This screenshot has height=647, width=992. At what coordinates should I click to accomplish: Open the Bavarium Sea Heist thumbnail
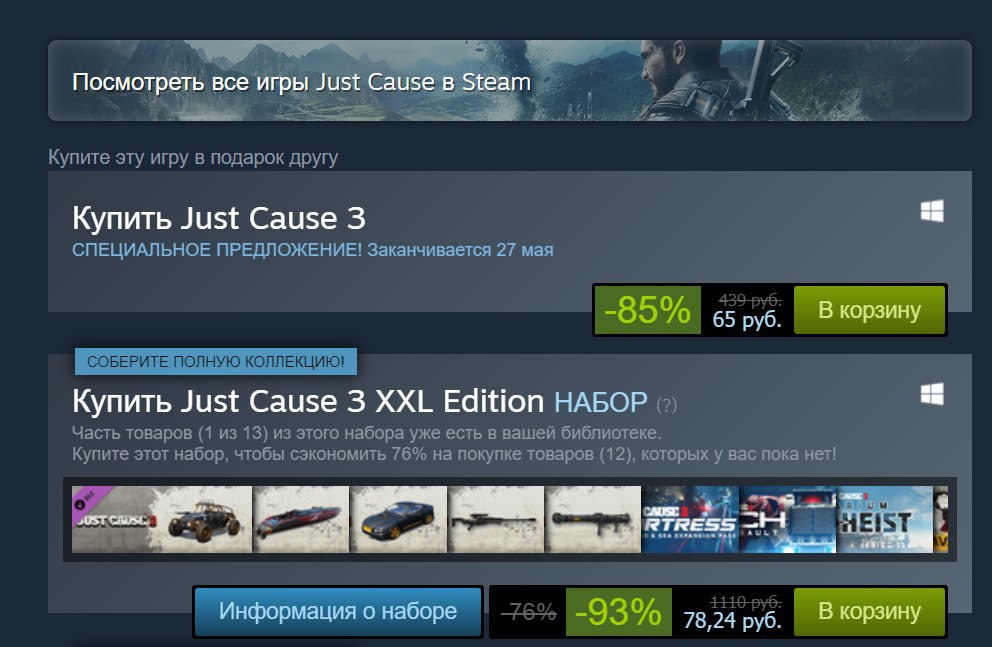(x=884, y=519)
